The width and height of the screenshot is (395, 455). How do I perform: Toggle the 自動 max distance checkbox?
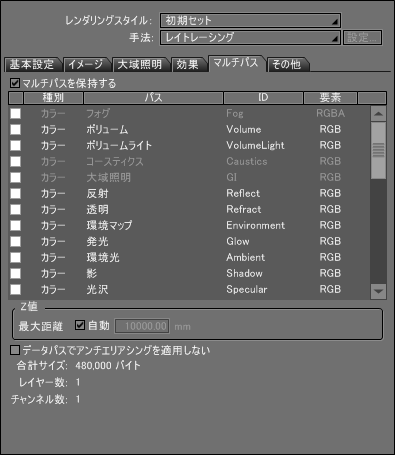[80, 325]
